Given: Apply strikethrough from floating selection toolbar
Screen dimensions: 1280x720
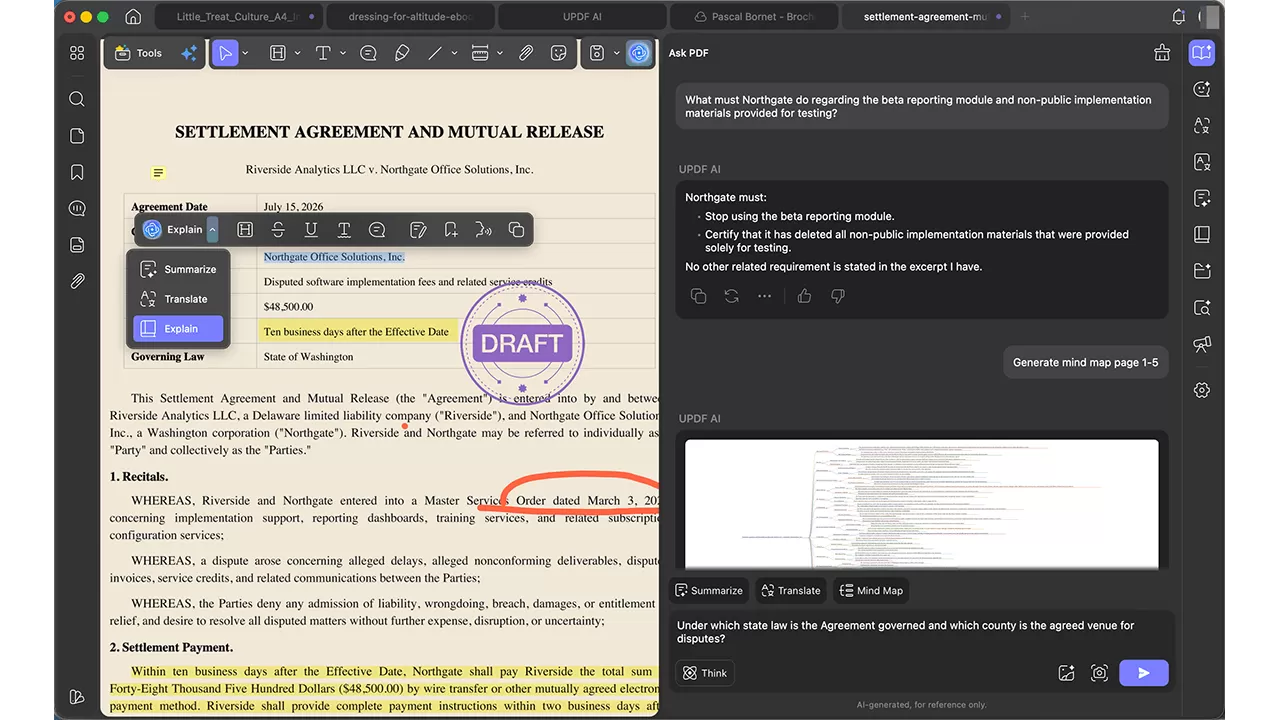Looking at the screenshot, I should coord(278,230).
